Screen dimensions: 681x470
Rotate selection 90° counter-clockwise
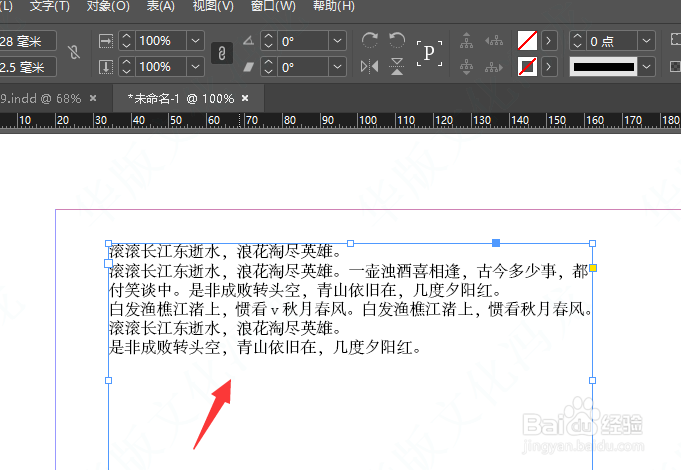pyautogui.click(x=397, y=40)
